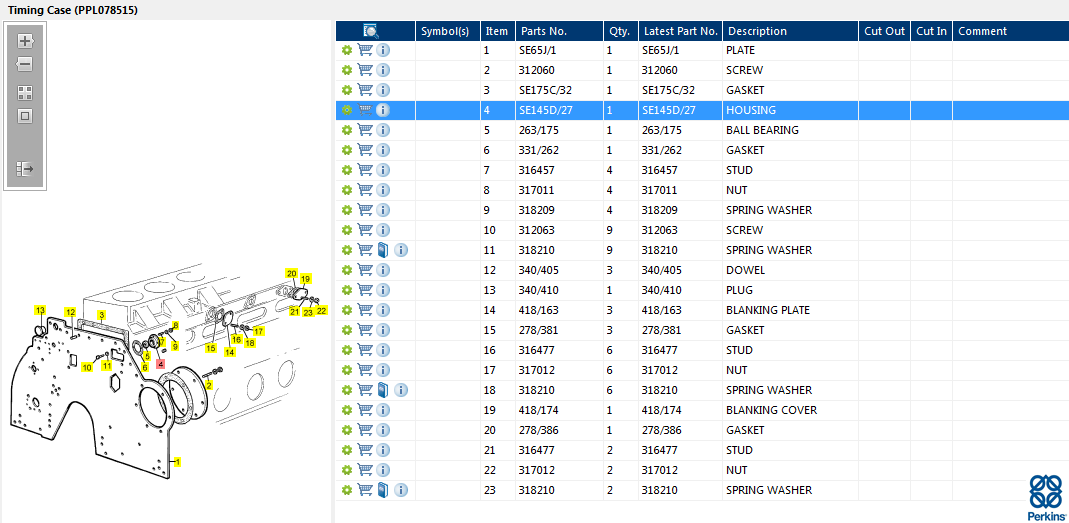Select callout 20 on the diagram
Screen dimensions: 1069x523
click(291, 273)
